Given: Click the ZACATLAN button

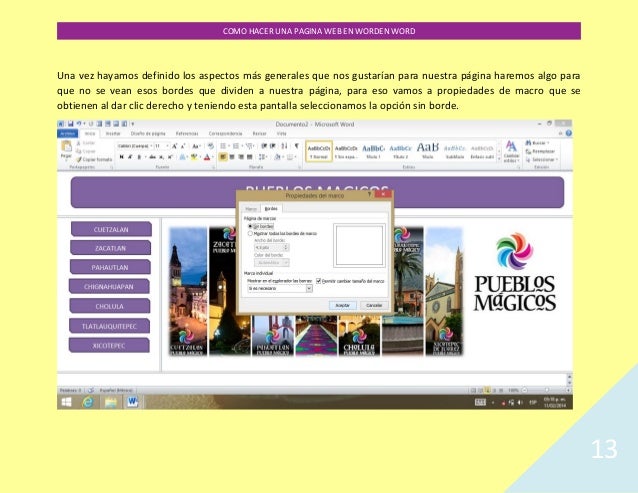Looking at the screenshot, I should click(x=110, y=248).
